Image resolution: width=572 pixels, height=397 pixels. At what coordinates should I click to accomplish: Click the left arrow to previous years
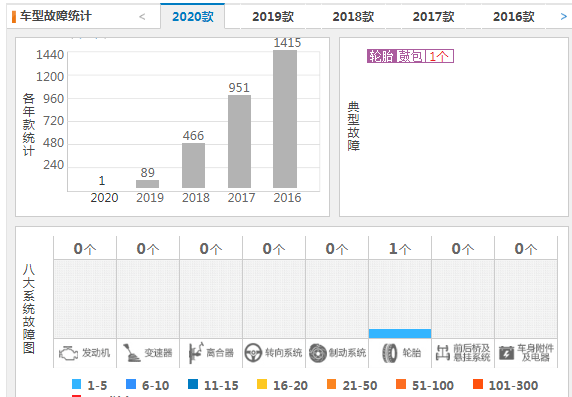[x=142, y=16]
